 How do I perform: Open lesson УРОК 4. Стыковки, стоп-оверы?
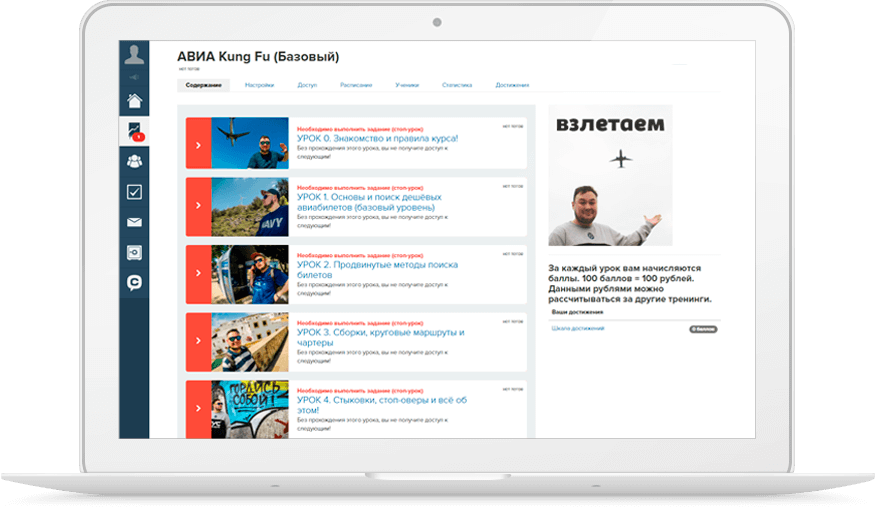(x=382, y=405)
